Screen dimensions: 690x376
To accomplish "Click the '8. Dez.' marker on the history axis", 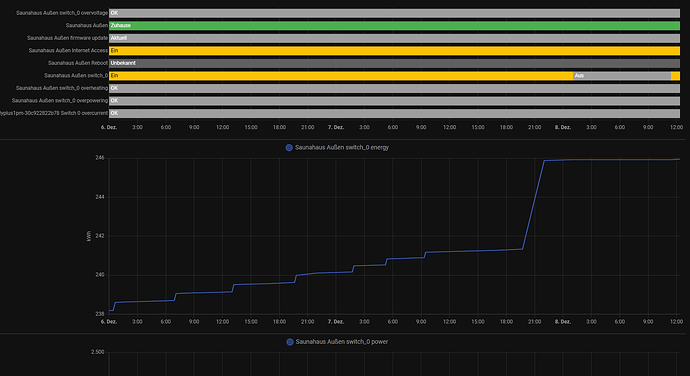I will click(563, 127).
